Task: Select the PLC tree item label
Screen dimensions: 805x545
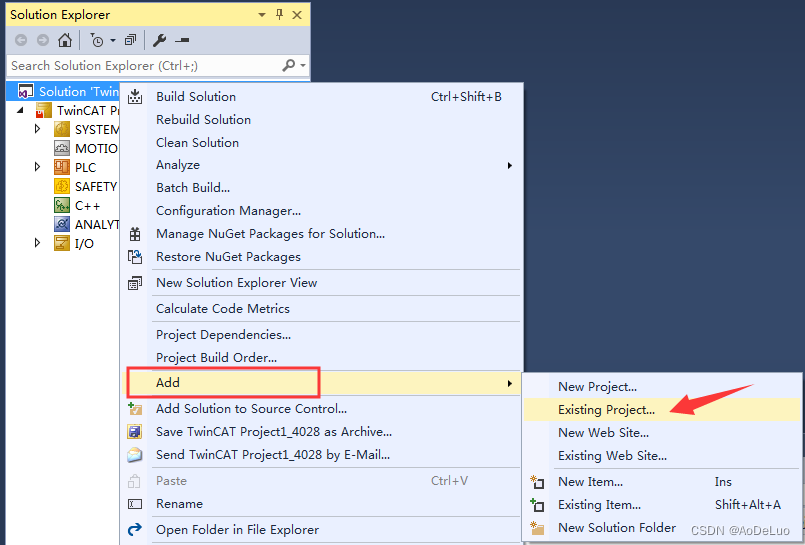Action: pos(85,168)
